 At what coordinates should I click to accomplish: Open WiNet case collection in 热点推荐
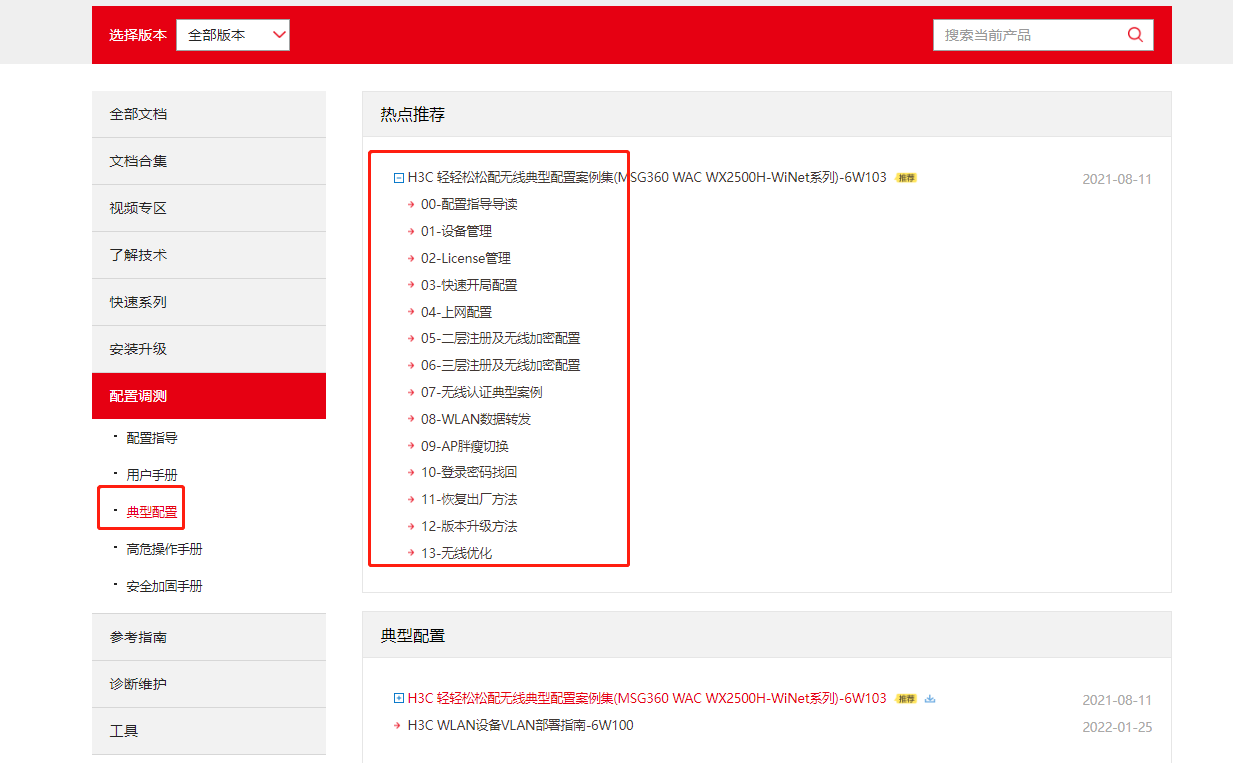pyautogui.click(x=647, y=178)
